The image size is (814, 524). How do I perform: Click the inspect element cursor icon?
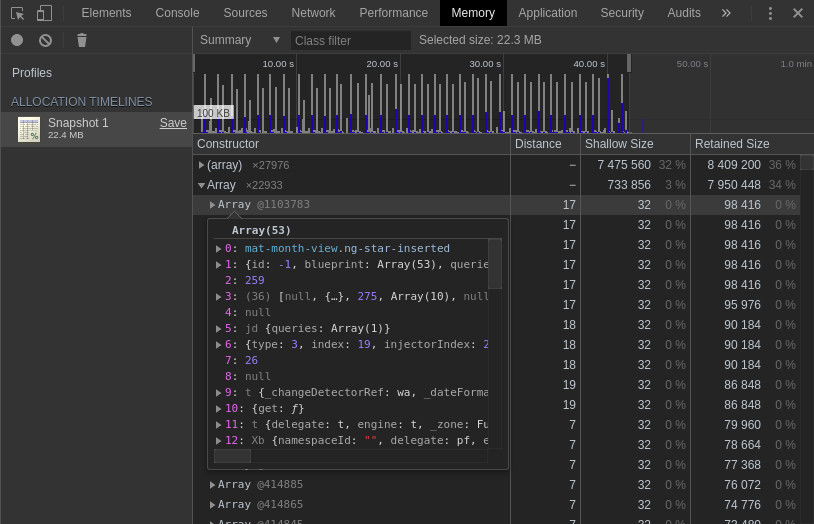pyautogui.click(x=17, y=13)
